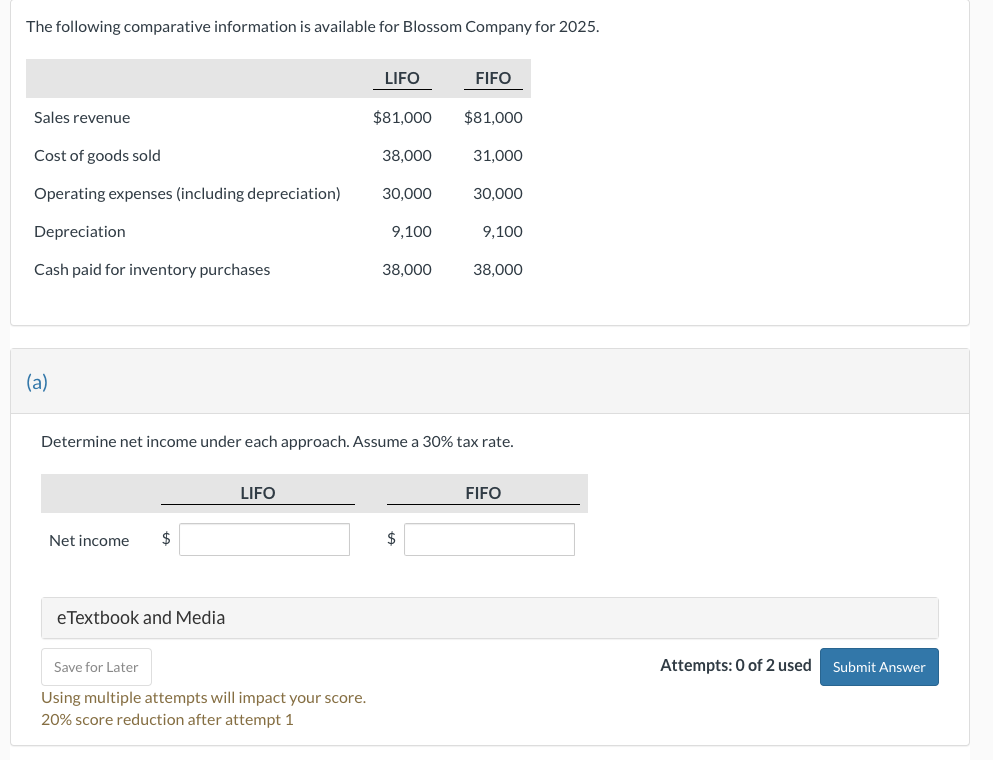Click the Net income row label
The image size is (993, 760).
(x=89, y=541)
